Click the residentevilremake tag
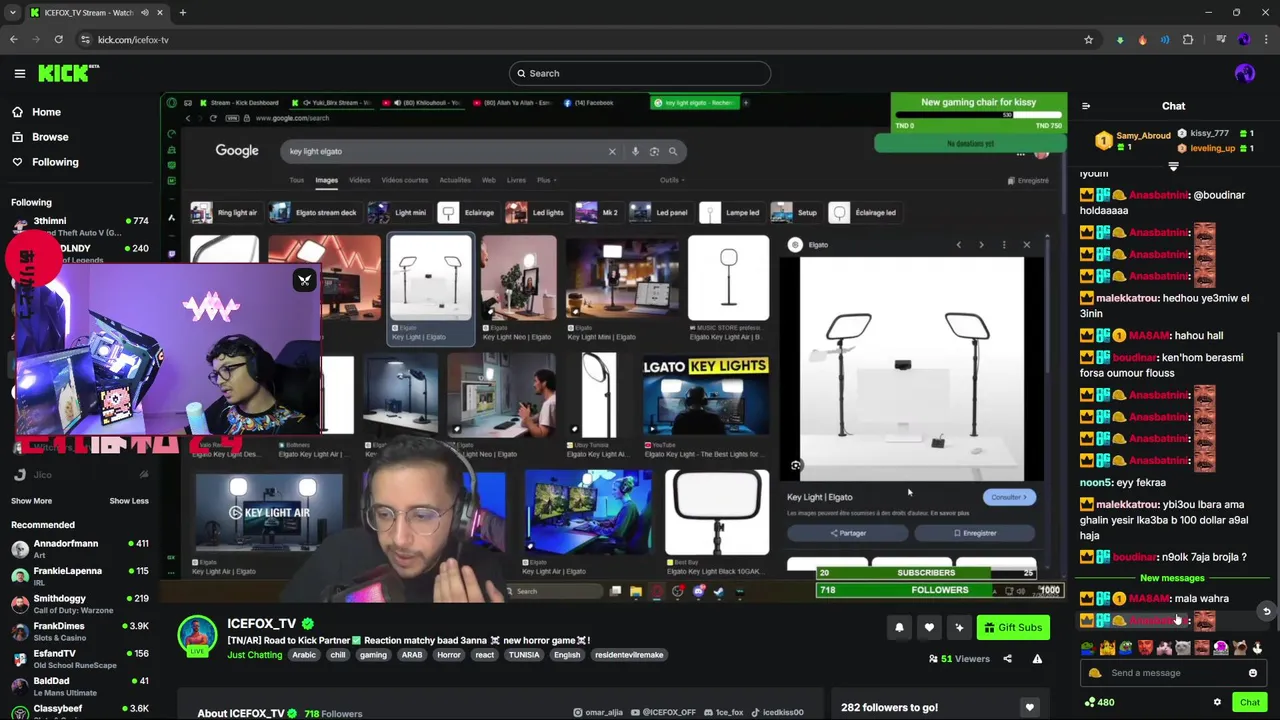Image resolution: width=1280 pixels, height=720 pixels. click(629, 655)
